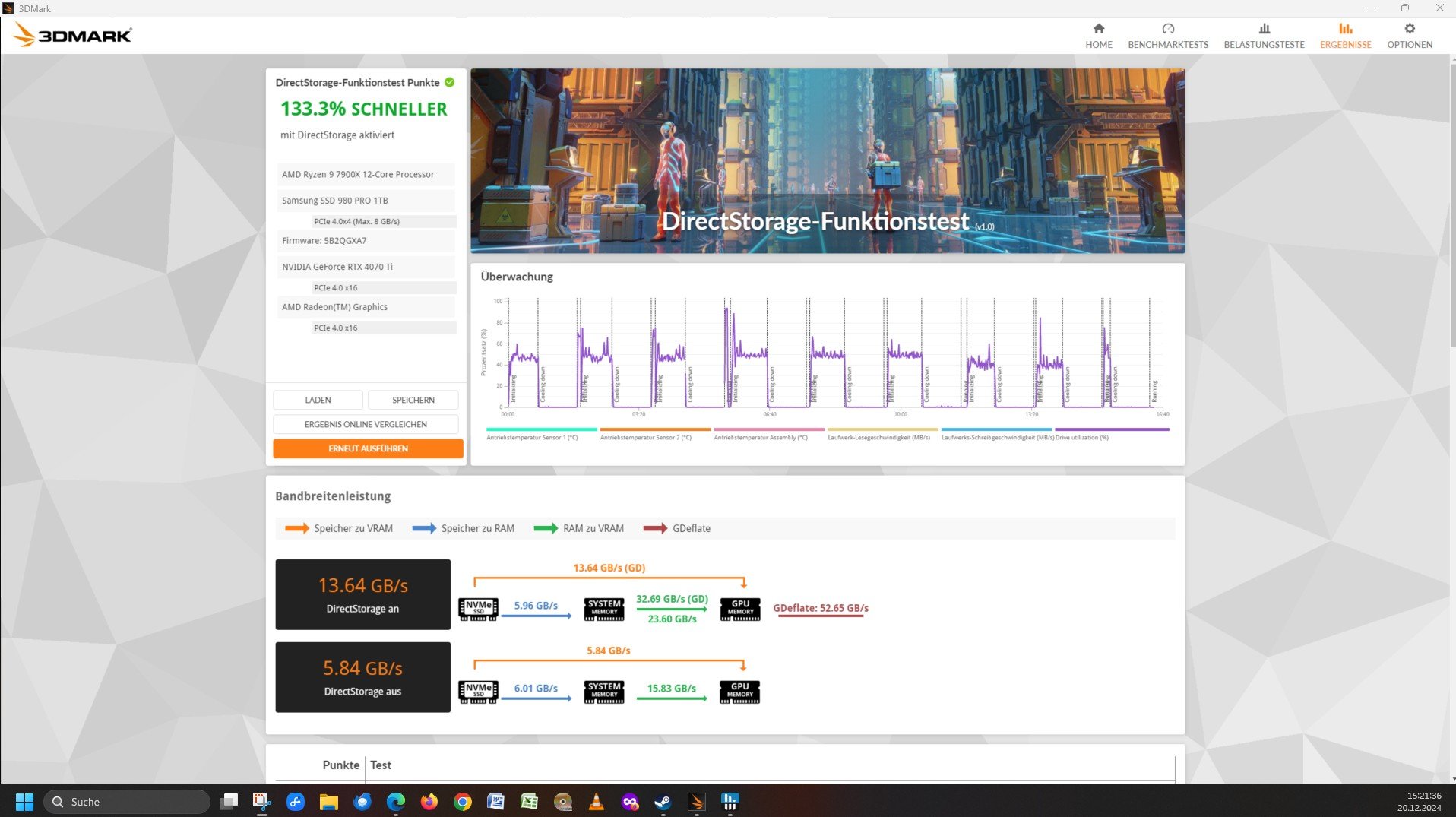
Task: Click the green RAM zu VRAM arrow
Action: click(x=546, y=528)
